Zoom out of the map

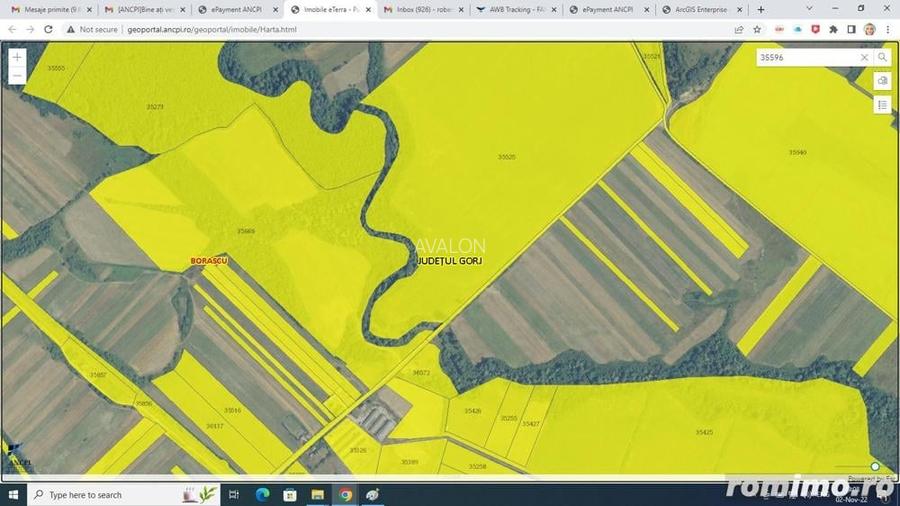(x=17, y=76)
